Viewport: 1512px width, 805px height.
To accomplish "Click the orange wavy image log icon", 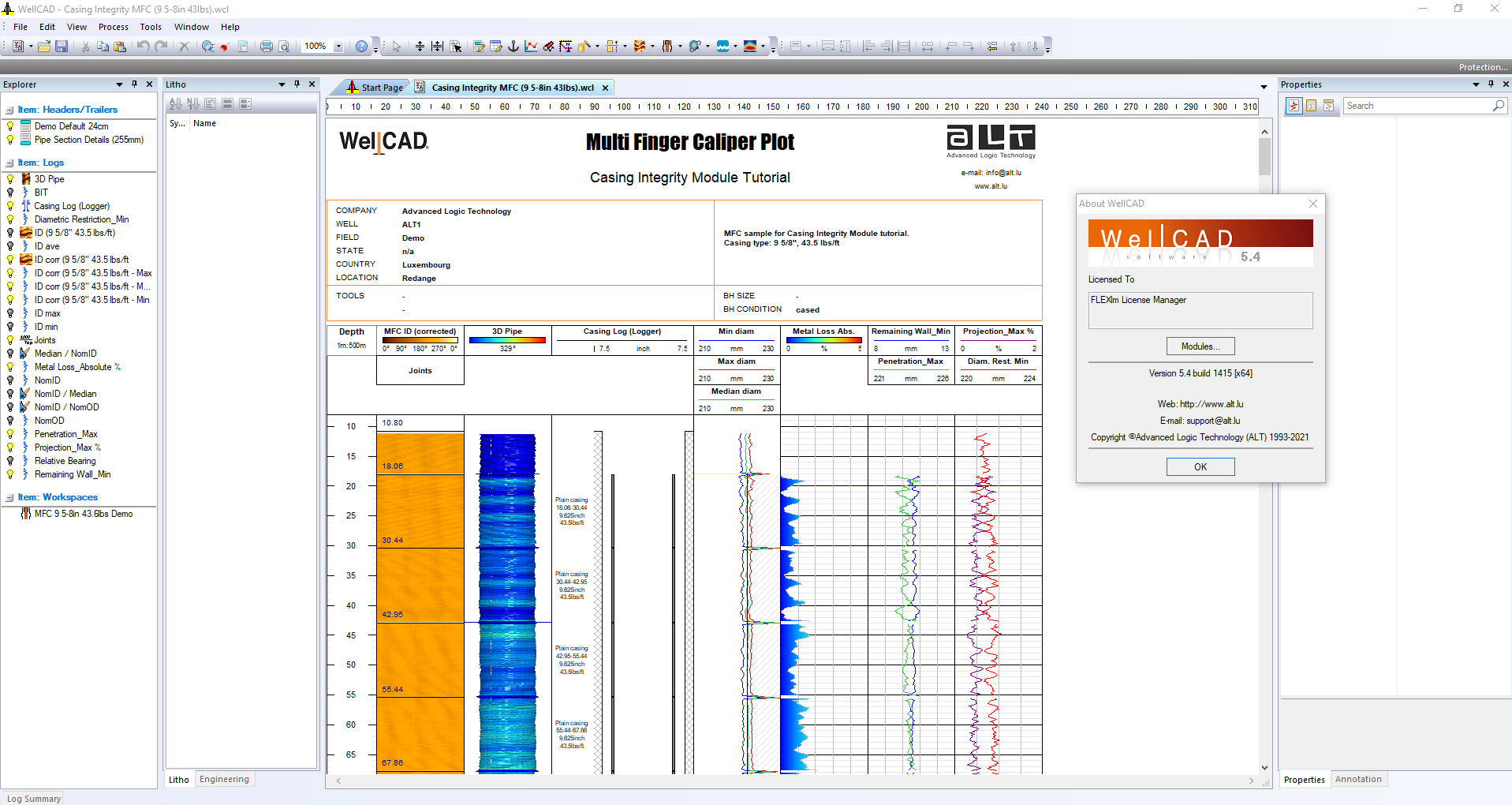I will click(x=640, y=47).
